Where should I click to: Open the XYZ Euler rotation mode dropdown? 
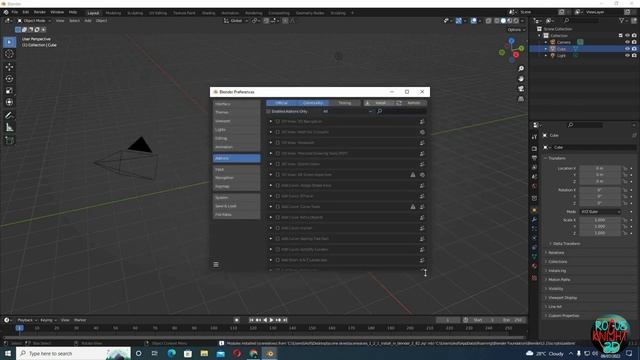coord(600,212)
